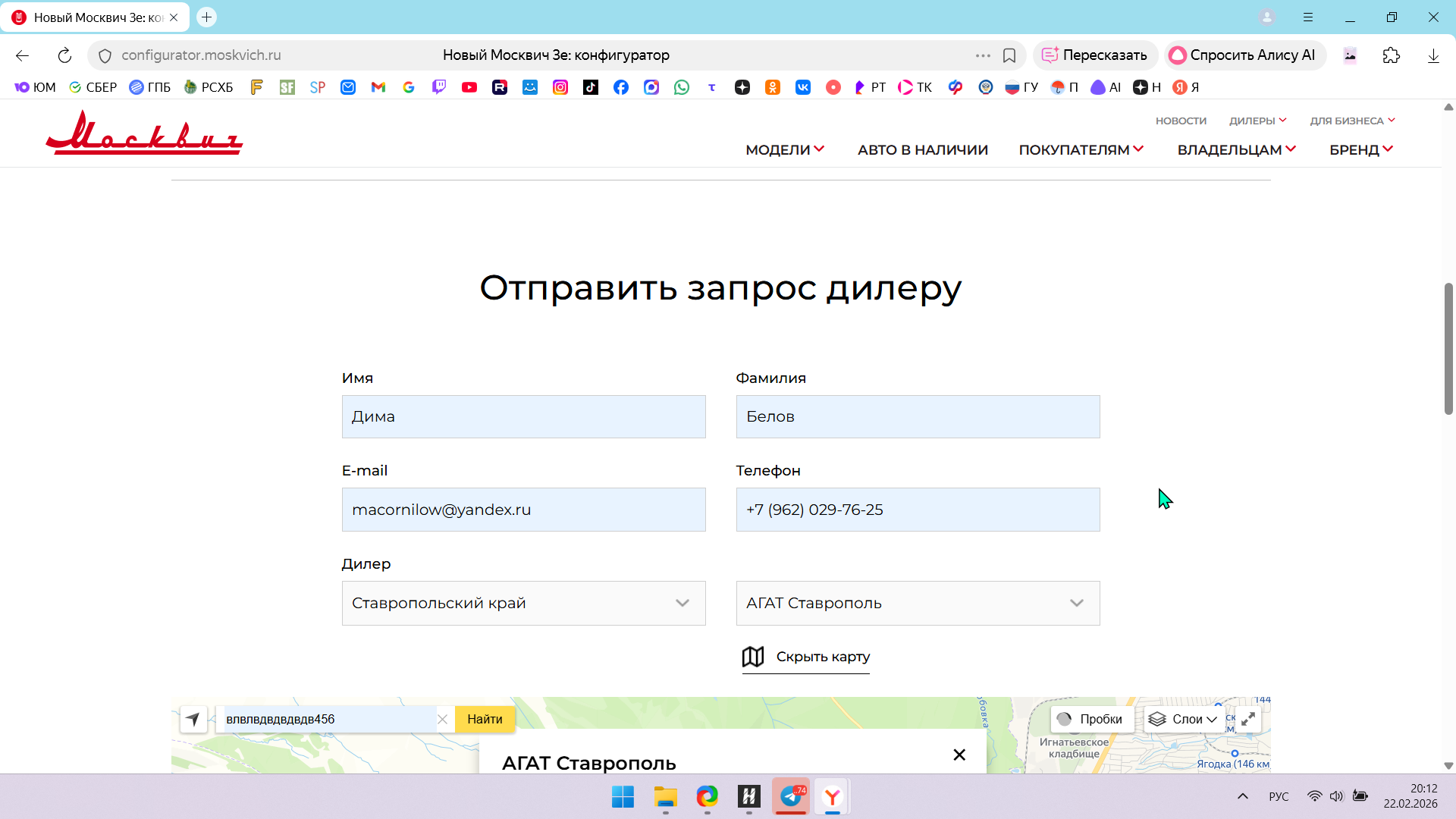The image size is (1456, 819).
Task: Toggle Пробки traffic layer on map
Action: pos(1091,719)
